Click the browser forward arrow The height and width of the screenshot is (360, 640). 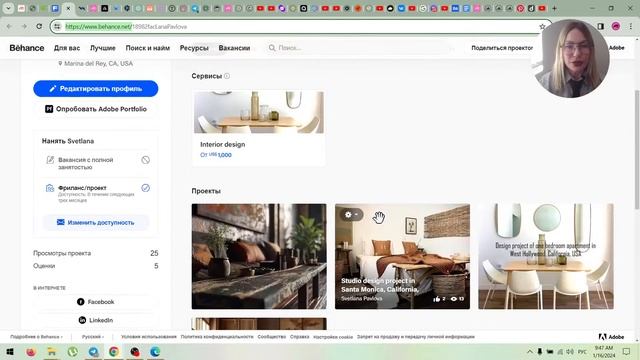point(24,27)
